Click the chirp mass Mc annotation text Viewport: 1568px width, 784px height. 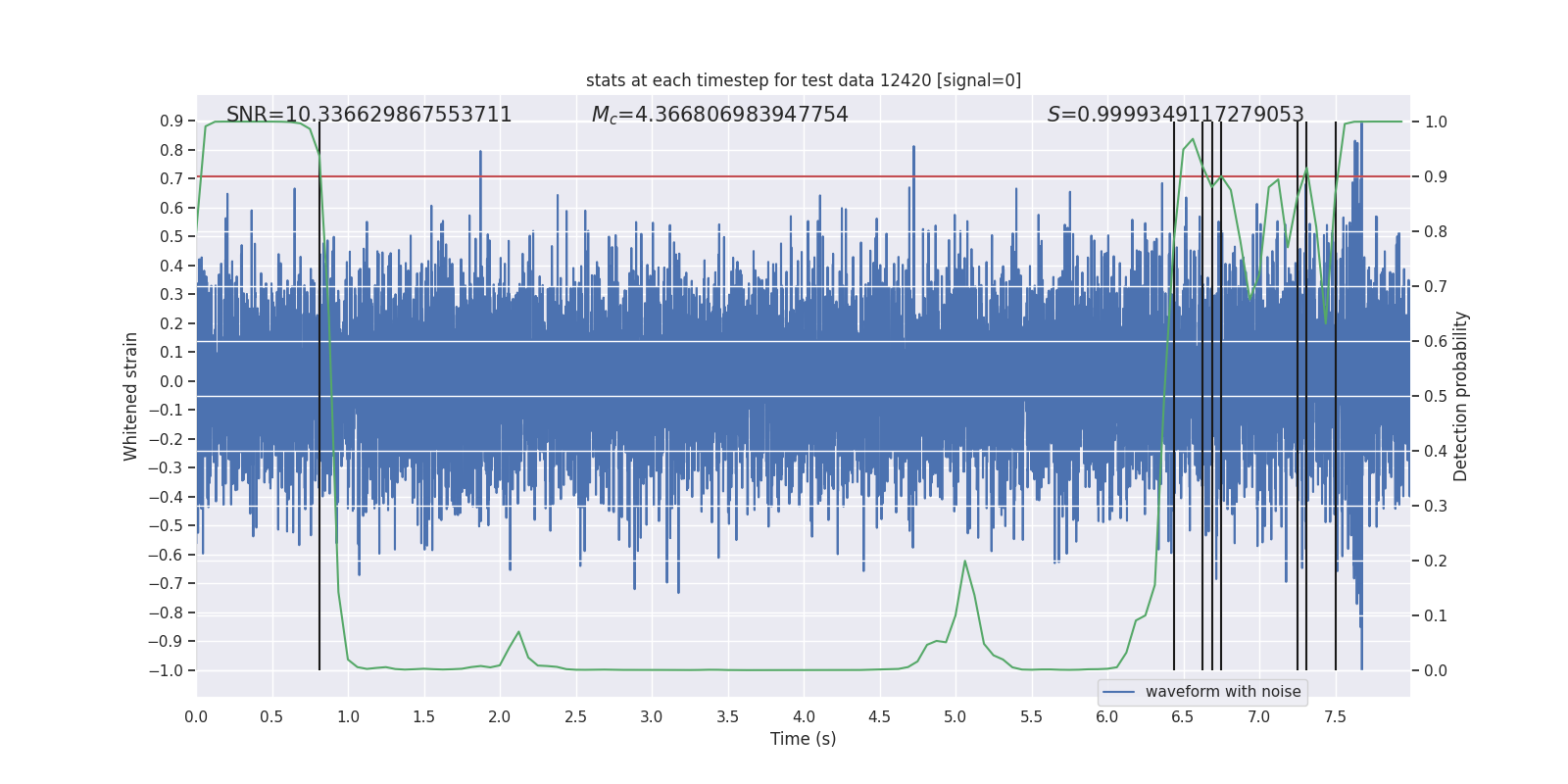pyautogui.click(x=719, y=115)
